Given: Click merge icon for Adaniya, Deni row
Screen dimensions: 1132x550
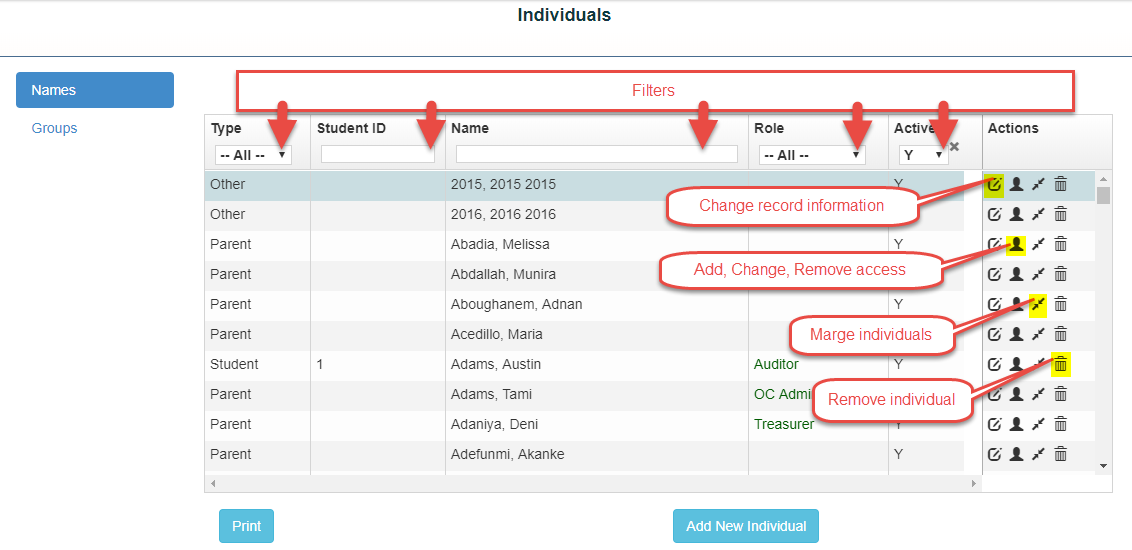Looking at the screenshot, I should (1038, 424).
